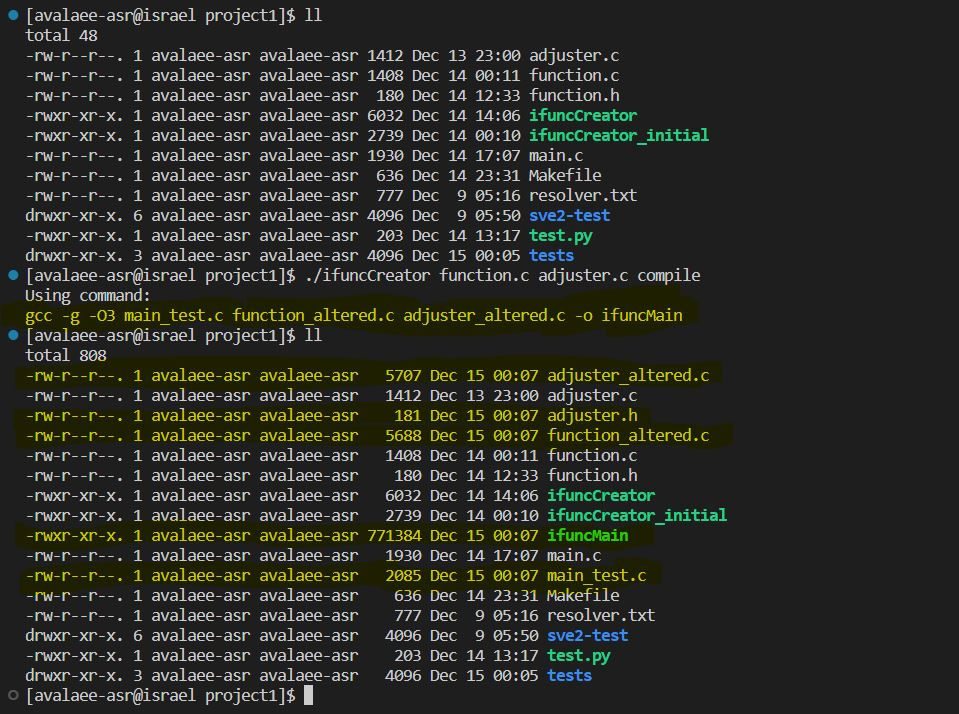Click sve2-test directory in the second listing
Viewport: 959px width, 714px height.
point(587,636)
